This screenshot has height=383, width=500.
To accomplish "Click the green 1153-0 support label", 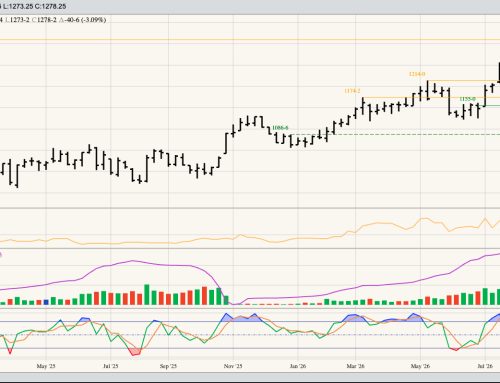I will pyautogui.click(x=467, y=99).
